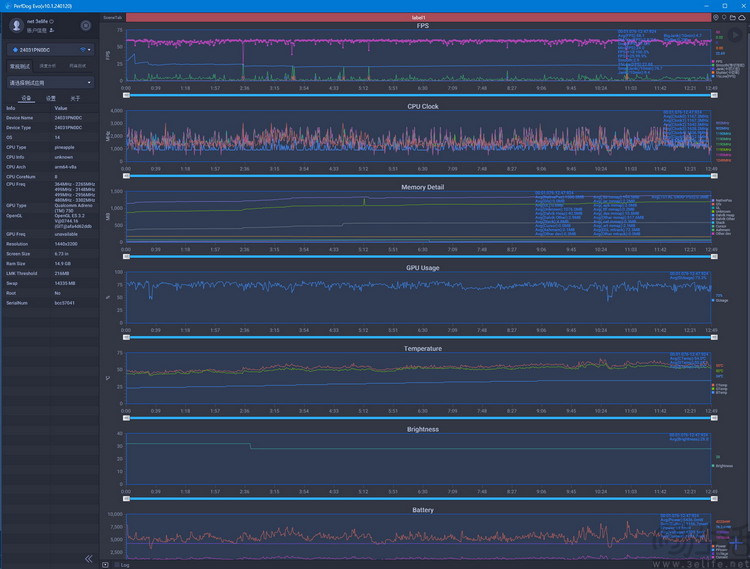Click the cloud upload icon
The width and height of the screenshot is (750, 569).
click(742, 18)
